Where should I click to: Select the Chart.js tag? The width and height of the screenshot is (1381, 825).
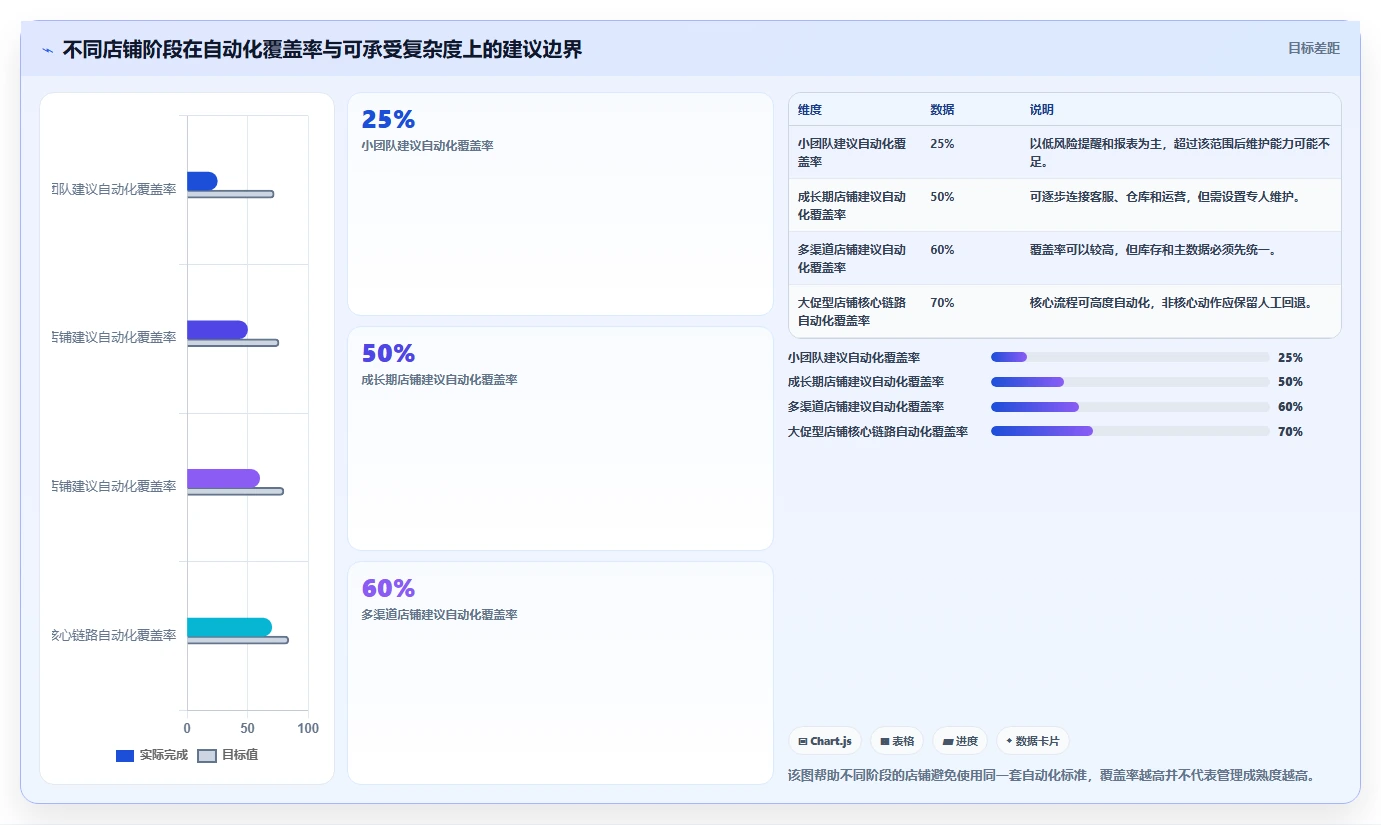click(825, 741)
